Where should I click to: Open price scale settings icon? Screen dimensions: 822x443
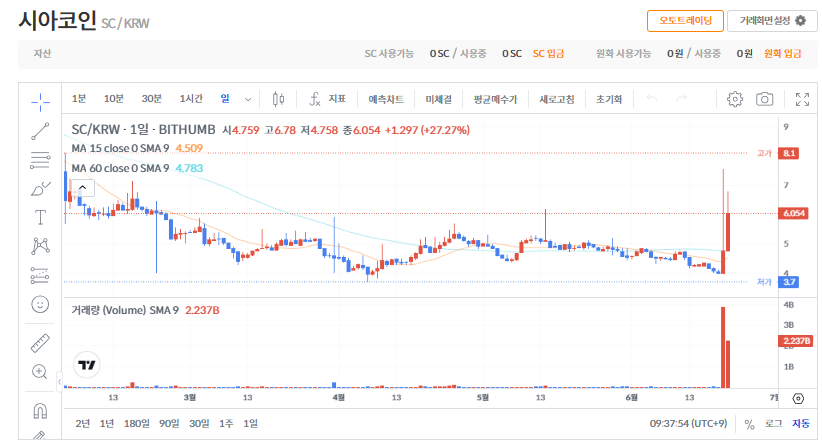click(x=798, y=399)
